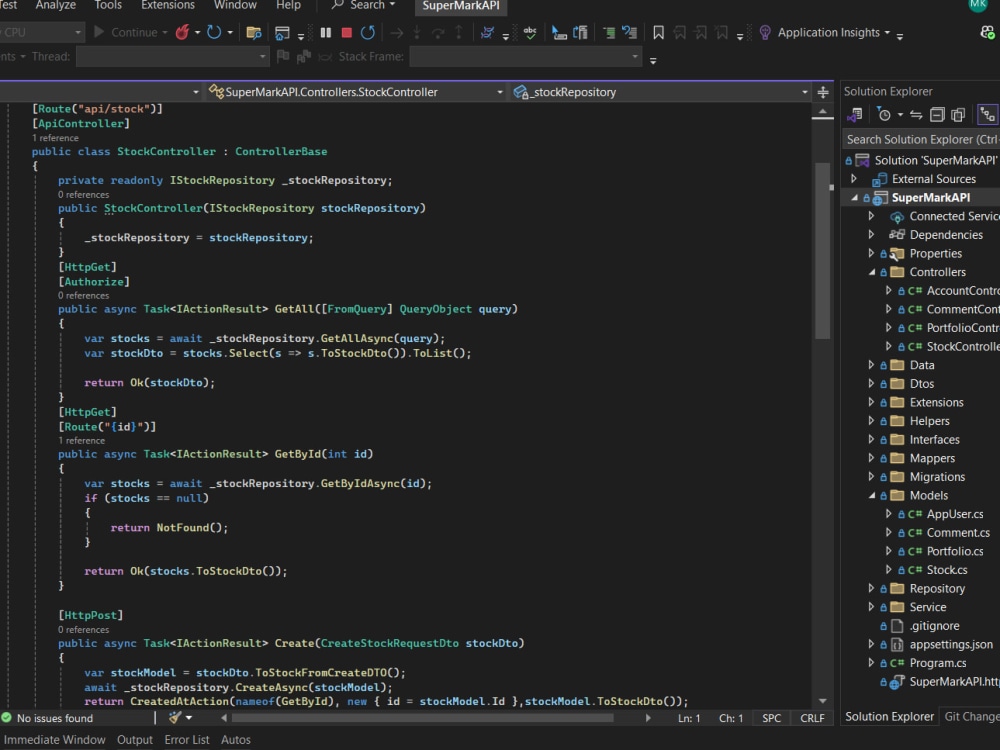Open the Stack Frame combo box
This screenshot has width=1000, height=750.
click(525, 57)
